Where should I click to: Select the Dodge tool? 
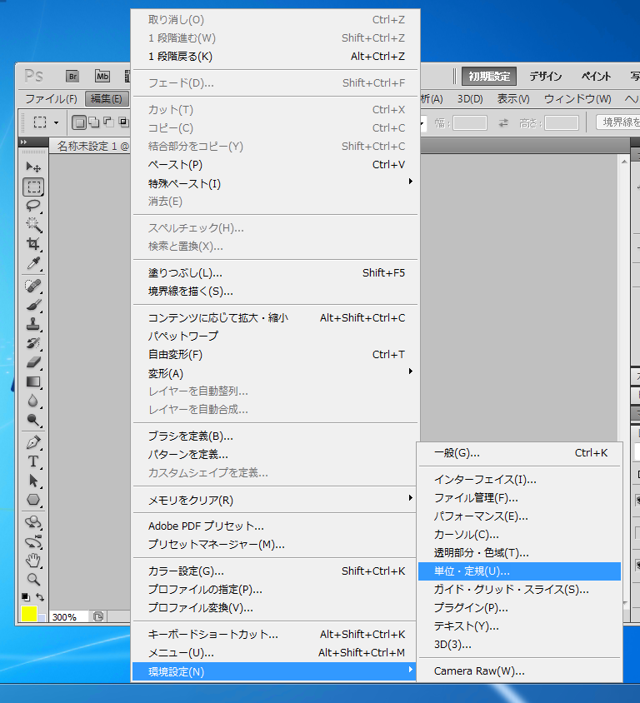(33, 420)
